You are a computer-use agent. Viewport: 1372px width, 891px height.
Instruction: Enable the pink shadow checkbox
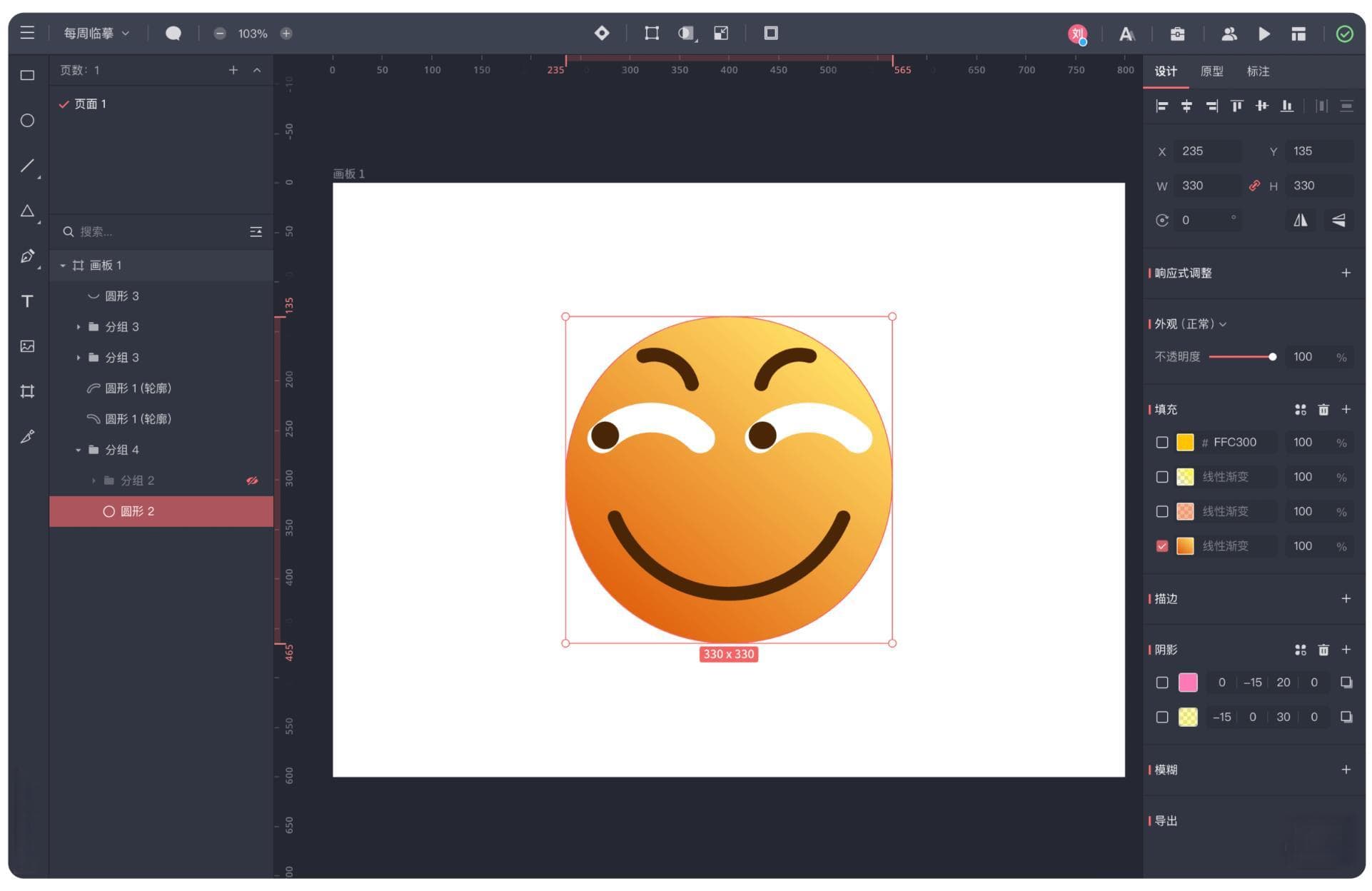1162,683
